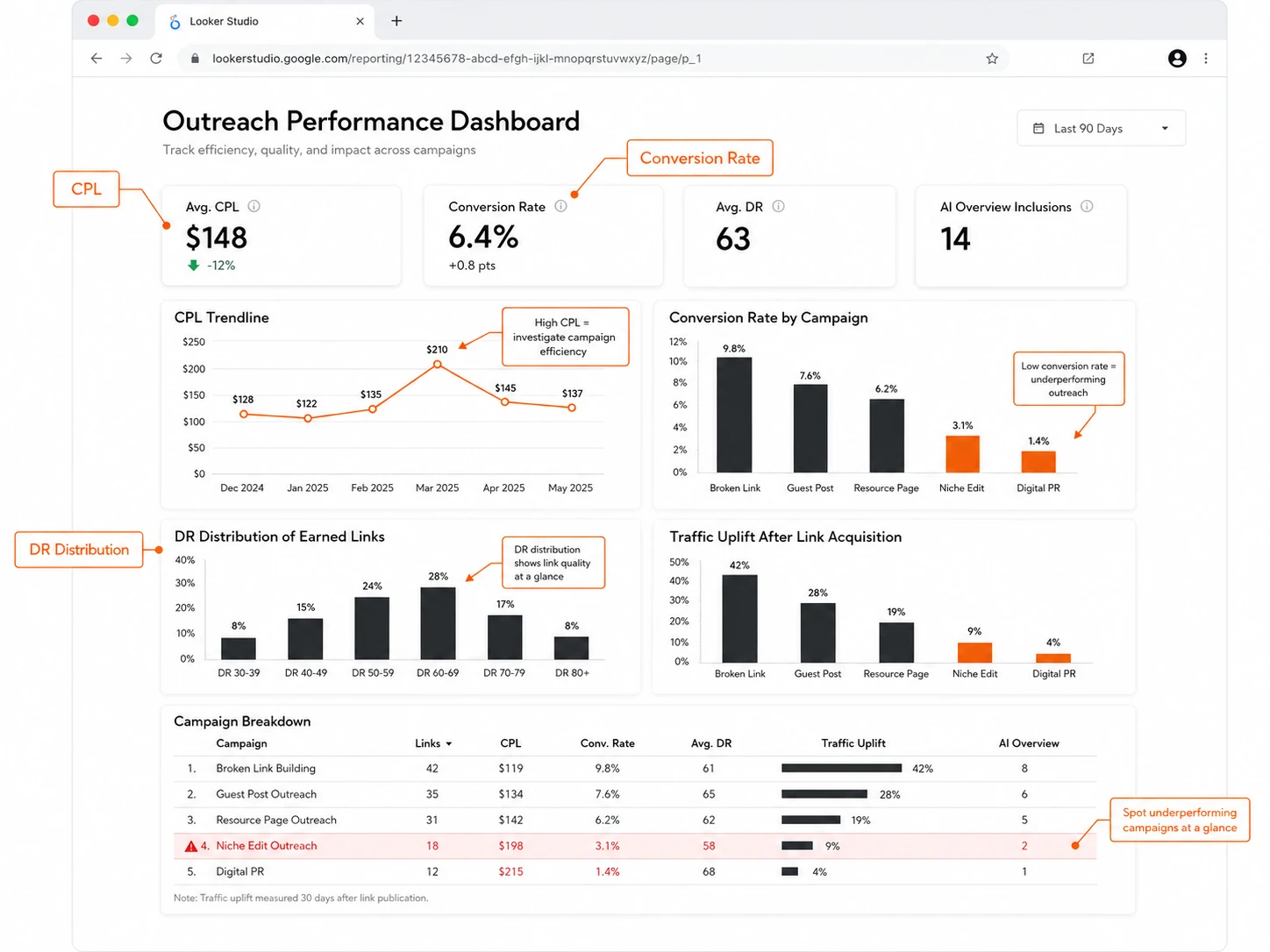This screenshot has height=952, width=1270.
Task: Open the profile account icon
Action: point(1177,59)
